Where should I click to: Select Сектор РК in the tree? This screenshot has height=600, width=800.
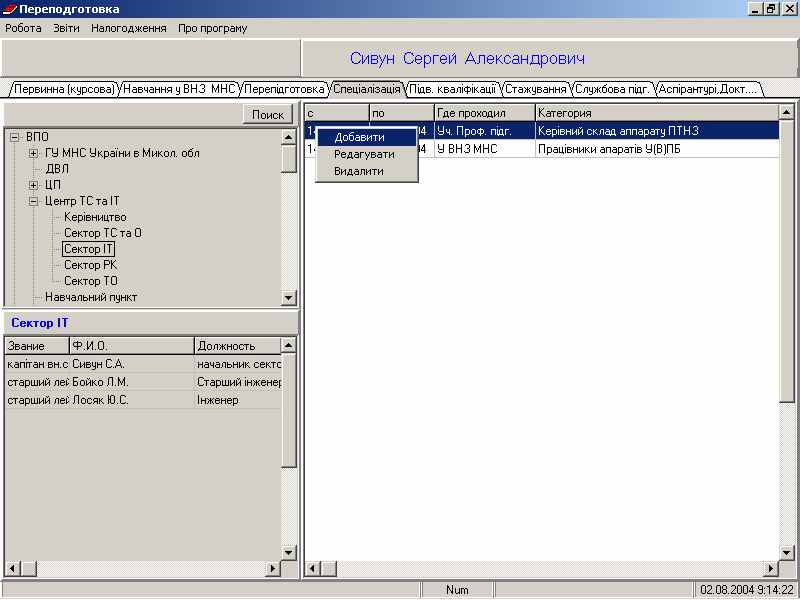pos(90,265)
